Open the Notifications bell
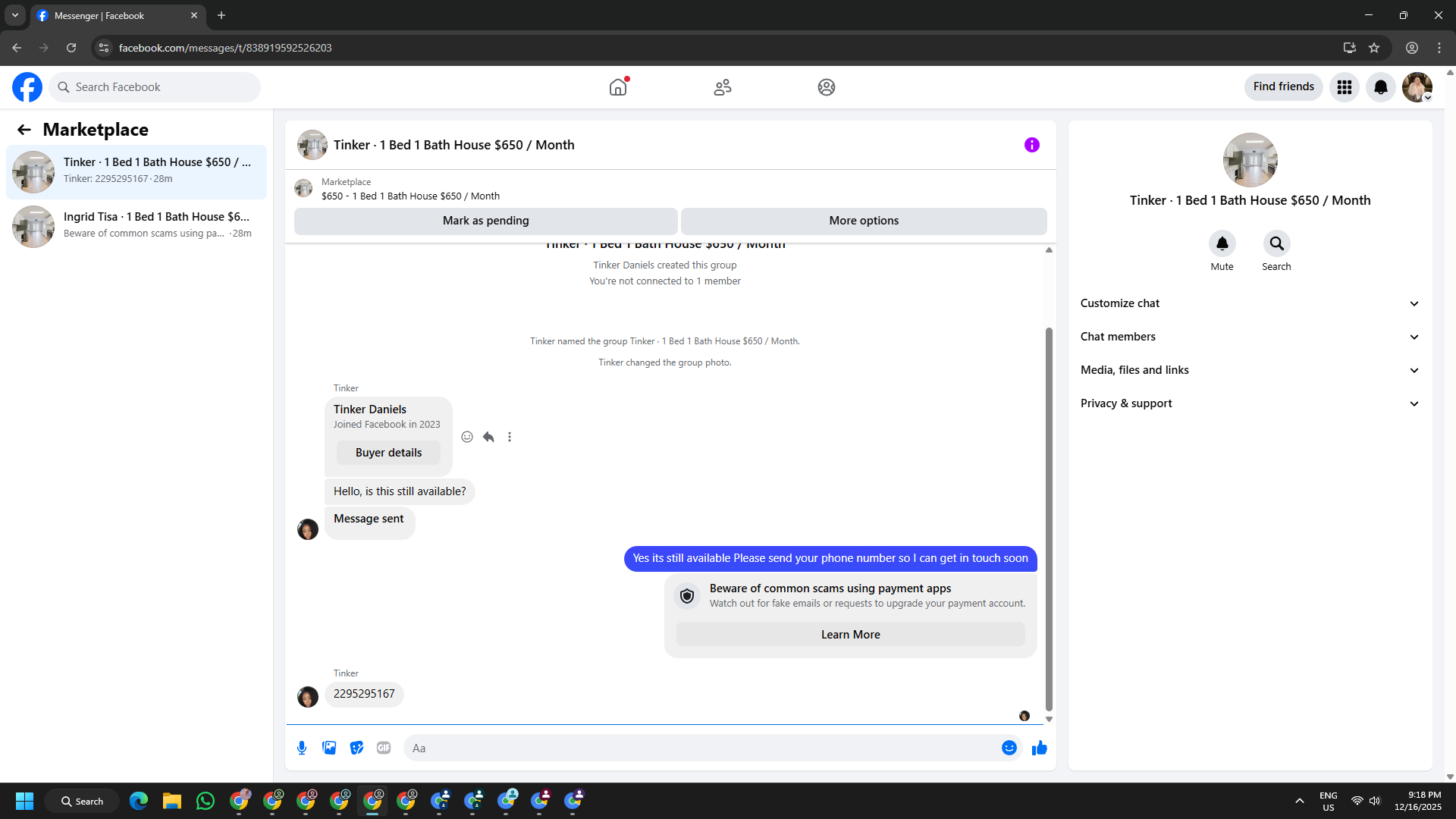The image size is (1456, 819). point(1381,87)
